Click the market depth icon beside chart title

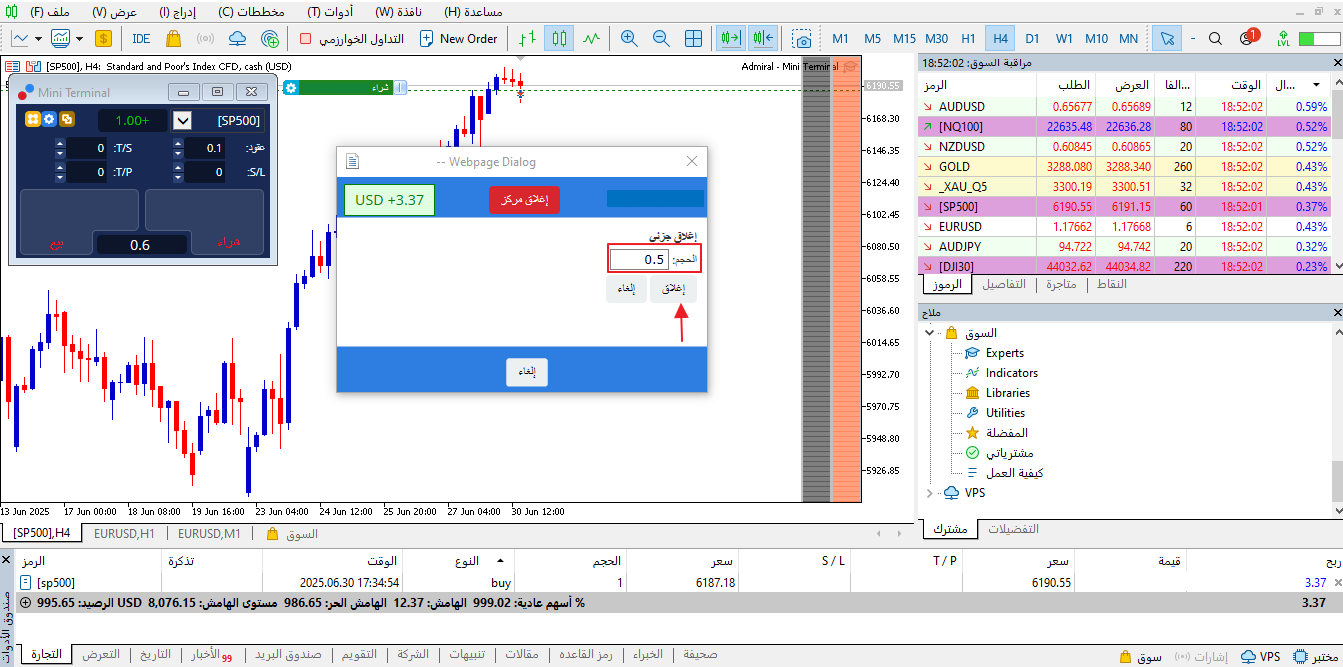[x=11, y=66]
